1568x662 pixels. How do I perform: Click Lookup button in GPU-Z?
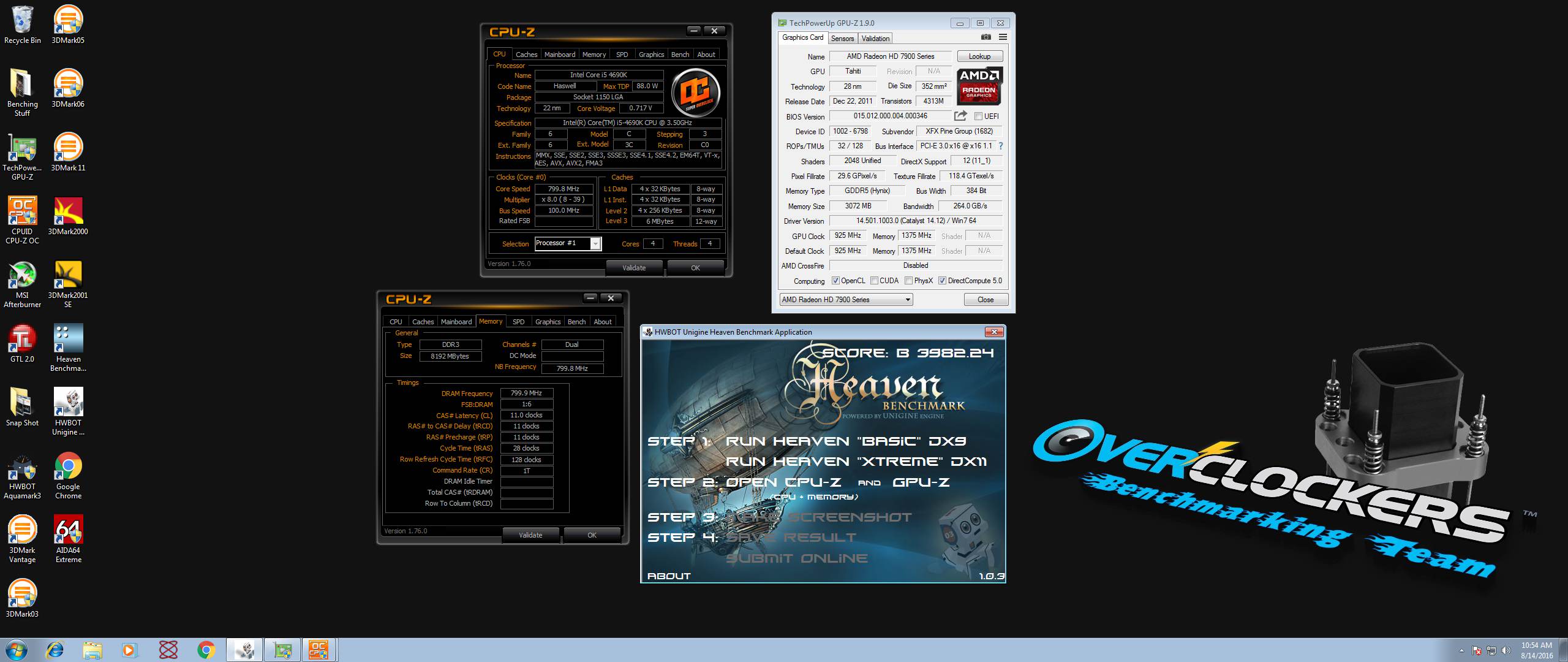tap(979, 56)
